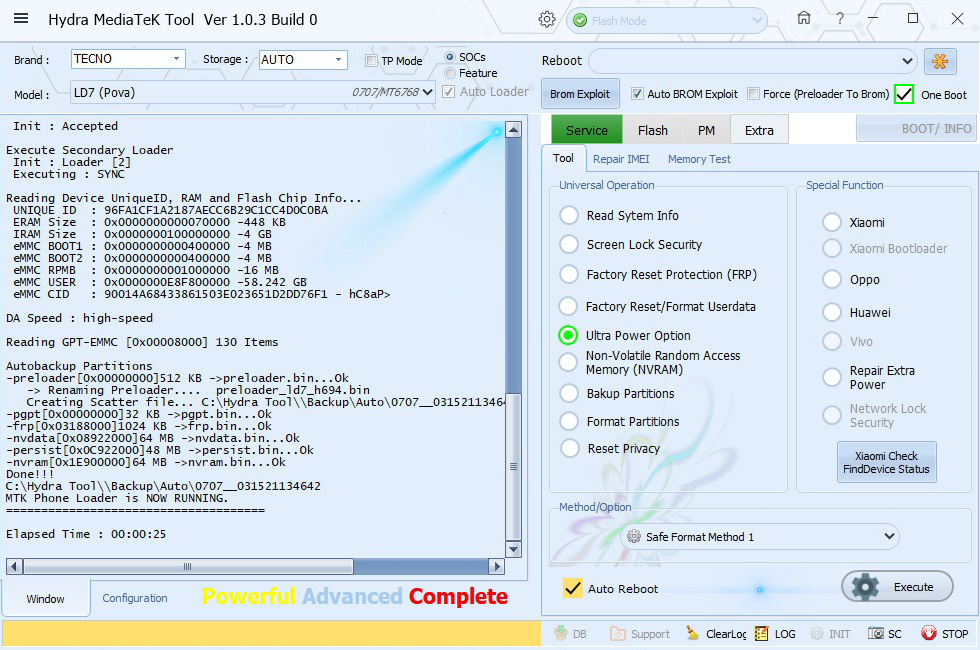Select the Xiaomi special function
The width and height of the screenshot is (980, 650).
(x=832, y=222)
